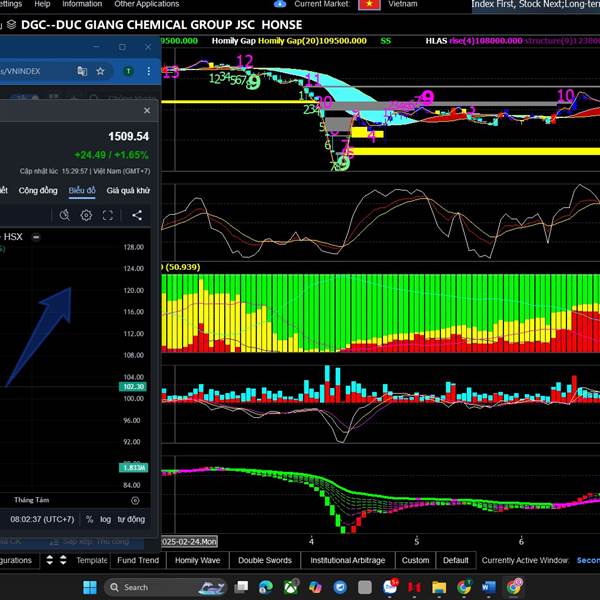Click the stacked layers icon beside DGC title
This screenshot has height=600, width=600.
tap(11, 24)
